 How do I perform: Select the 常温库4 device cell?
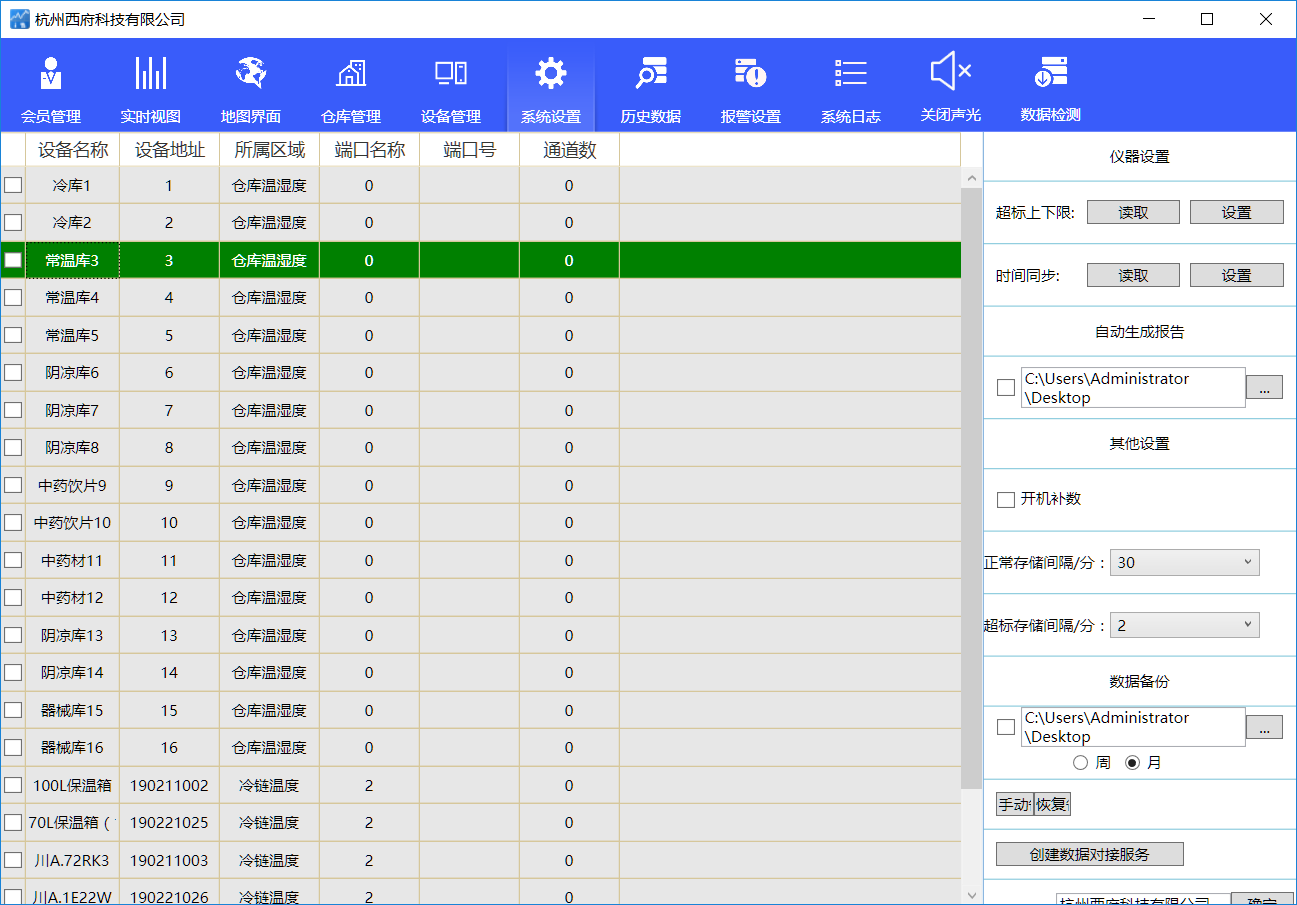point(72,297)
